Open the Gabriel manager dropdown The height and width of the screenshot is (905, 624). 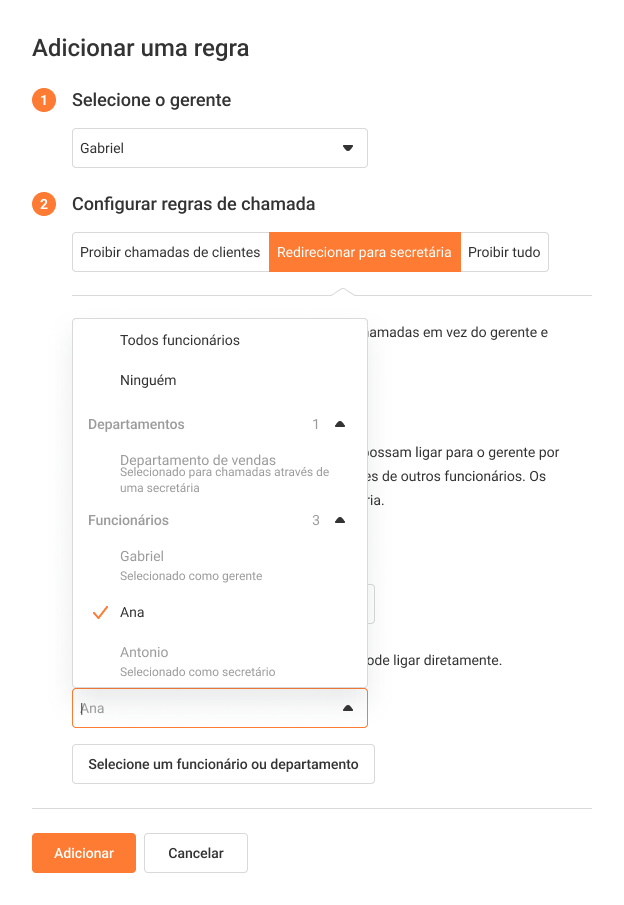(220, 148)
